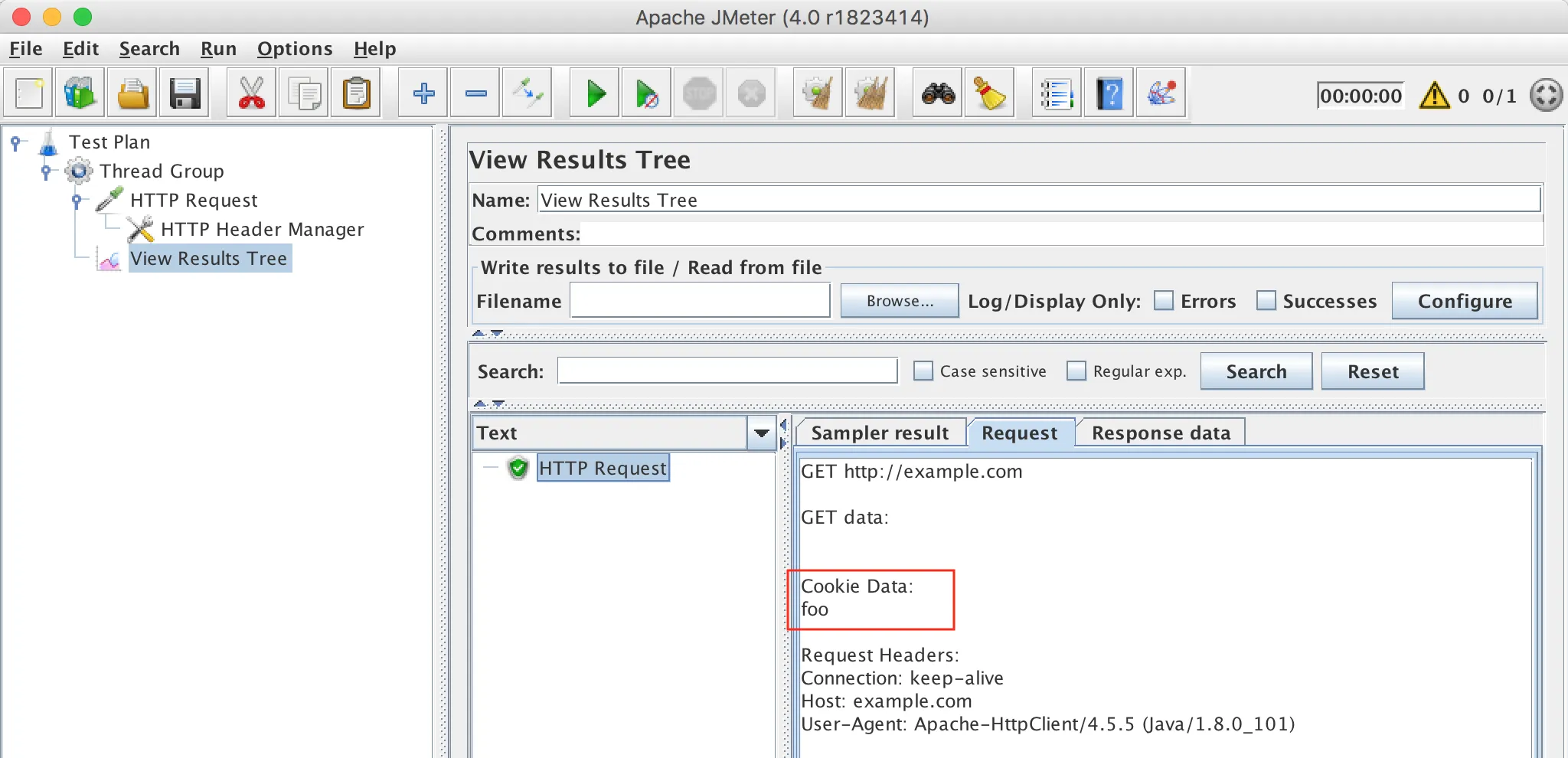Click the New test plan icon
This screenshot has height=758, width=1568.
[29, 93]
